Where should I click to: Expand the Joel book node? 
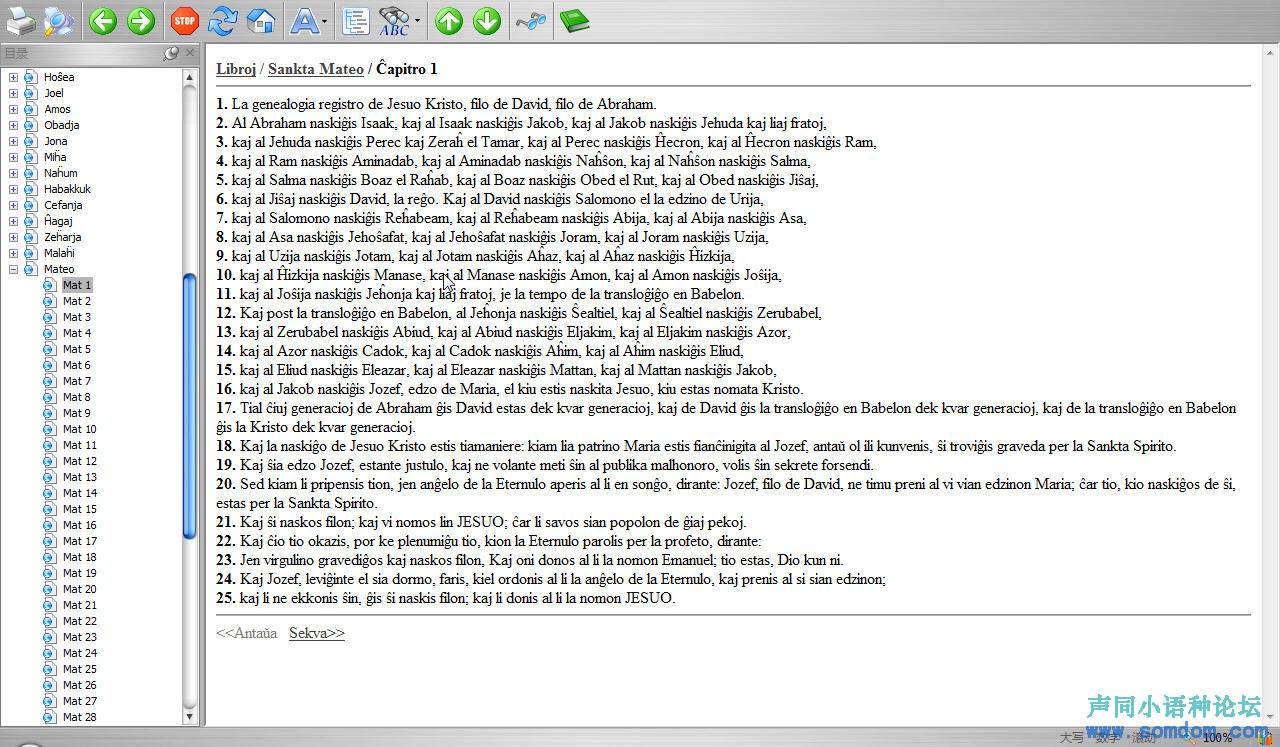13,93
